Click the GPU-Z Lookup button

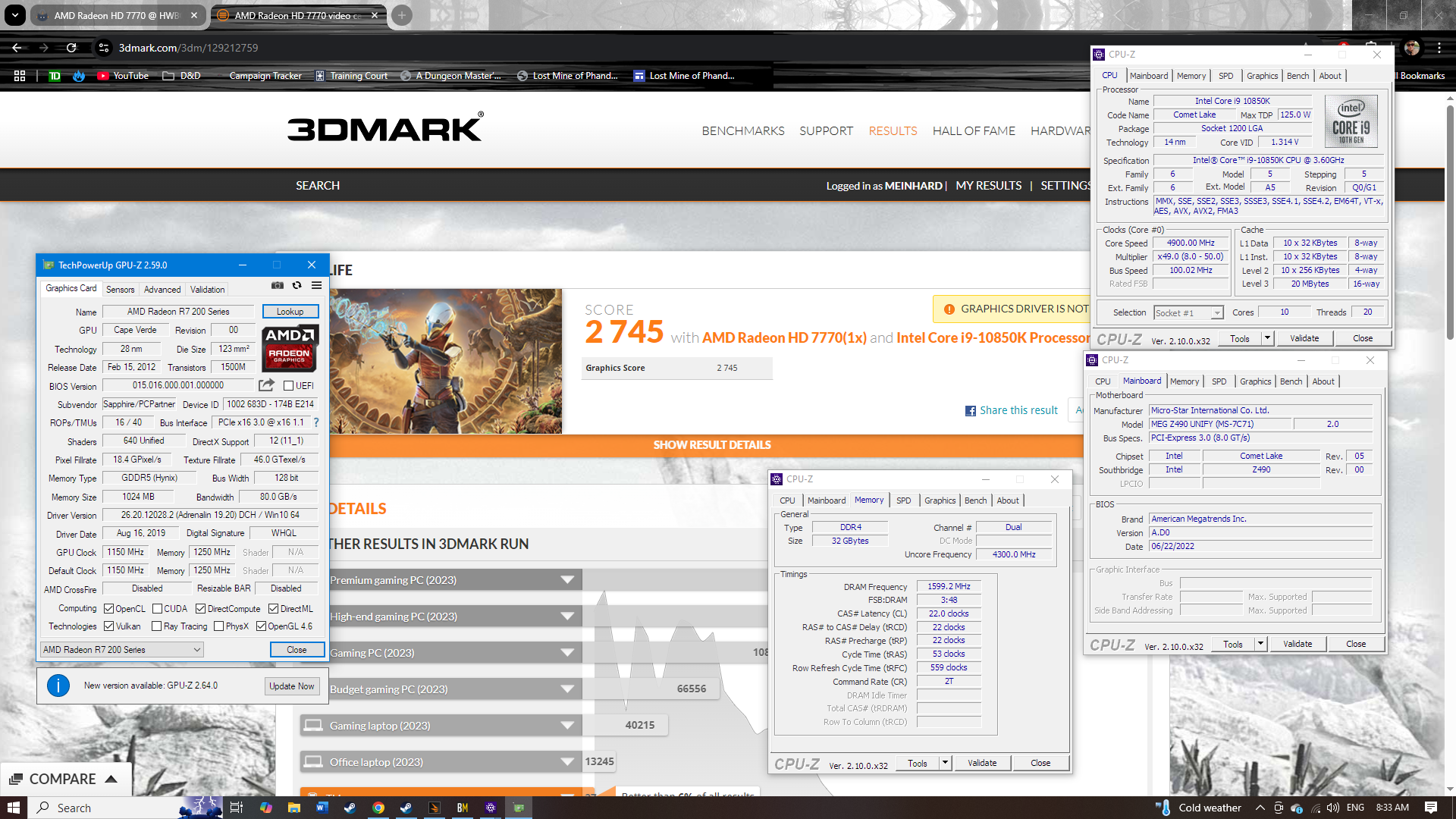click(290, 312)
